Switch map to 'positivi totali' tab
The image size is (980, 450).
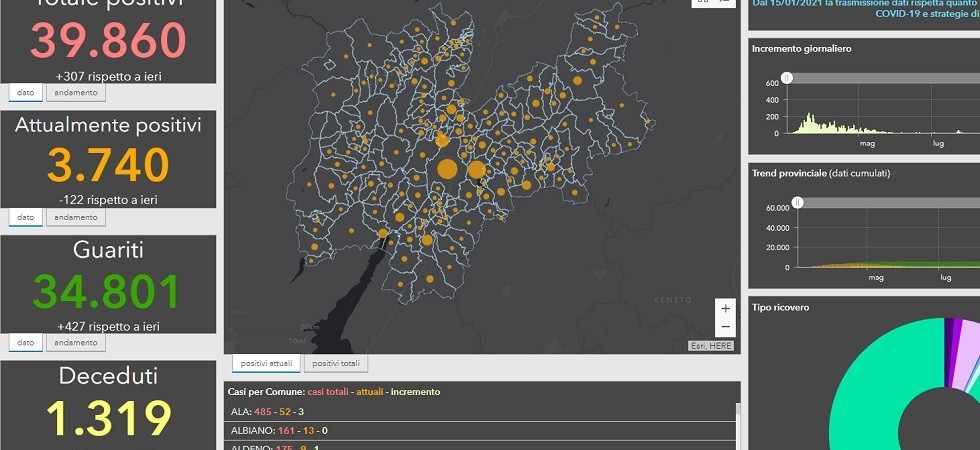[336, 363]
